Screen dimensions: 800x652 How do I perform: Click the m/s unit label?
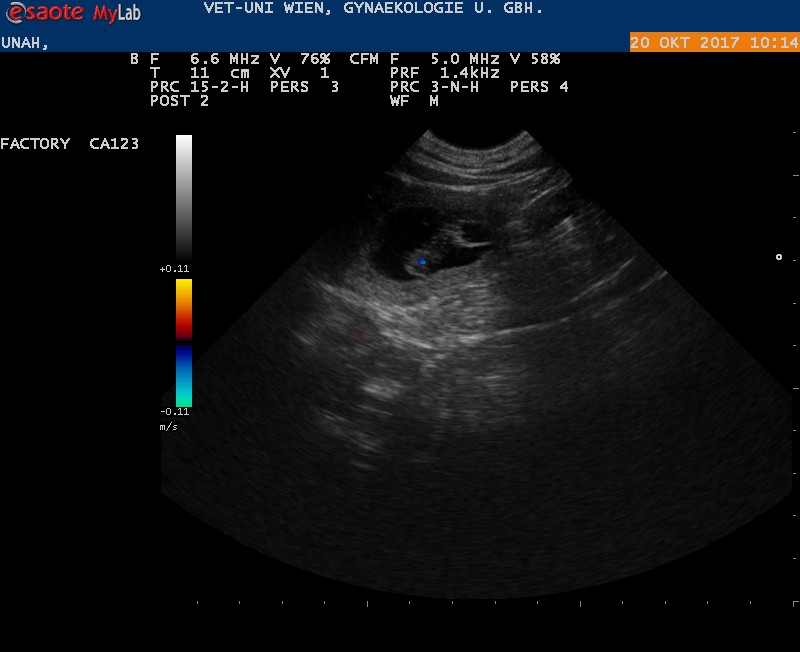[x=168, y=427]
